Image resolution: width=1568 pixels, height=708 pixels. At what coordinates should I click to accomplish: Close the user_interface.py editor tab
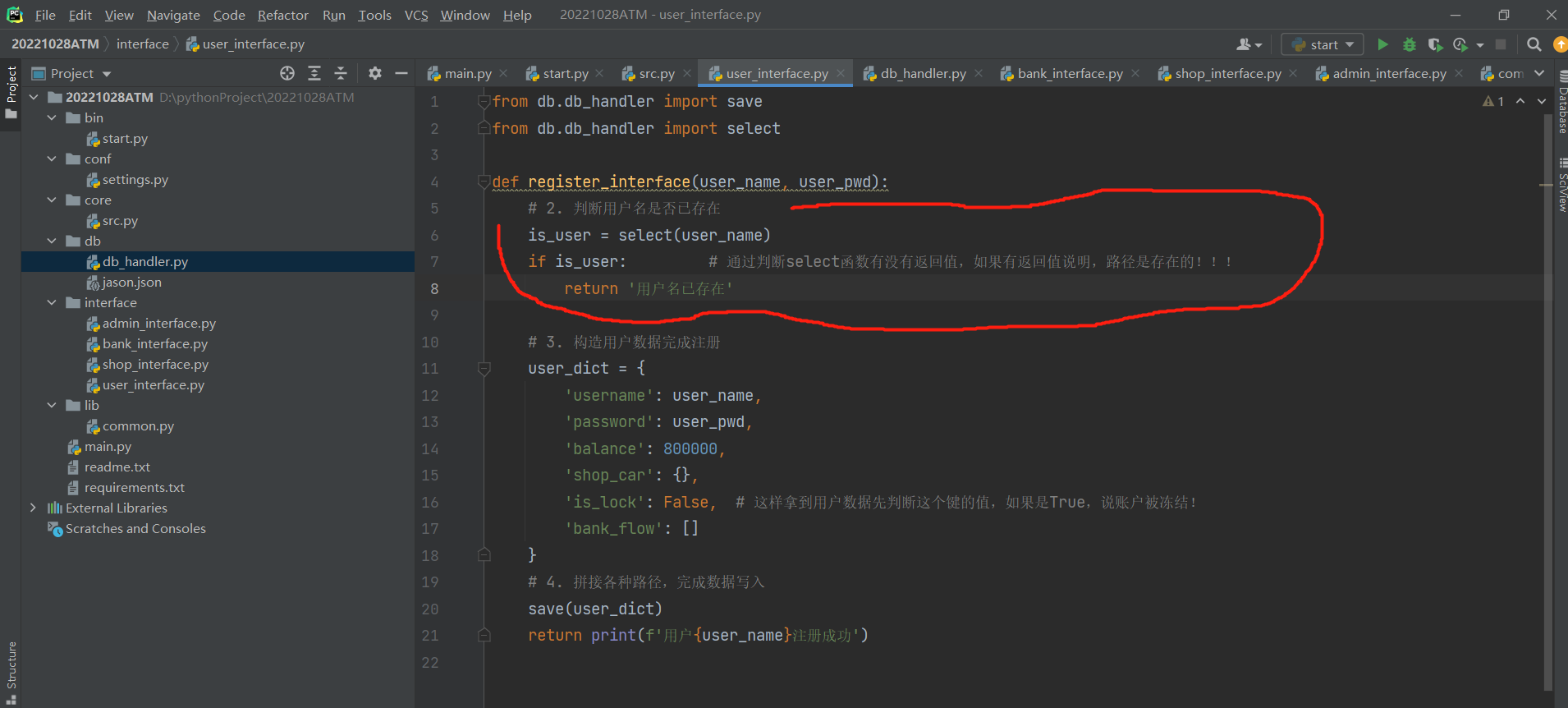click(x=841, y=73)
